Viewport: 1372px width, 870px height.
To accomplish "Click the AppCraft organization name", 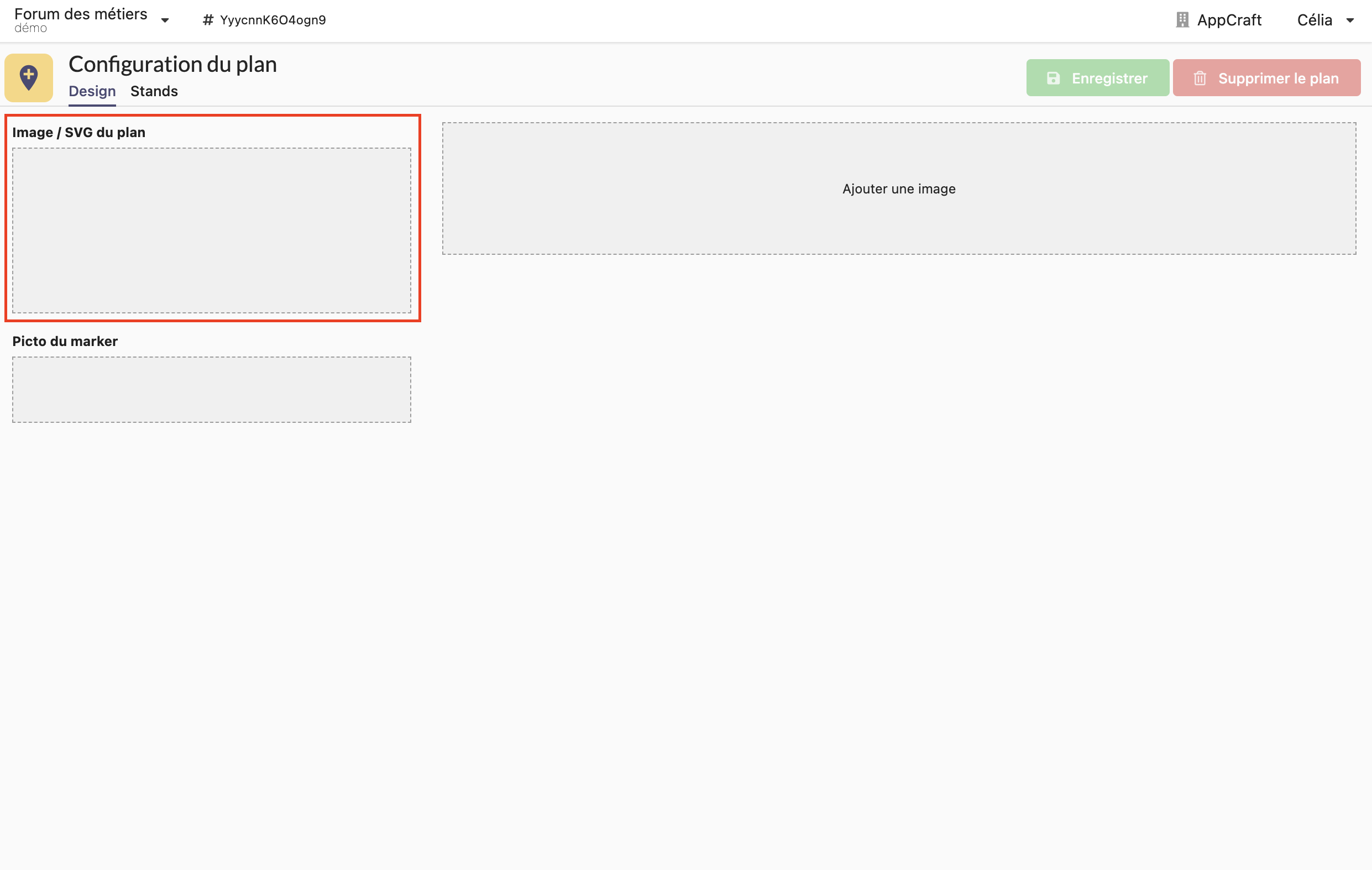I will point(1229,20).
